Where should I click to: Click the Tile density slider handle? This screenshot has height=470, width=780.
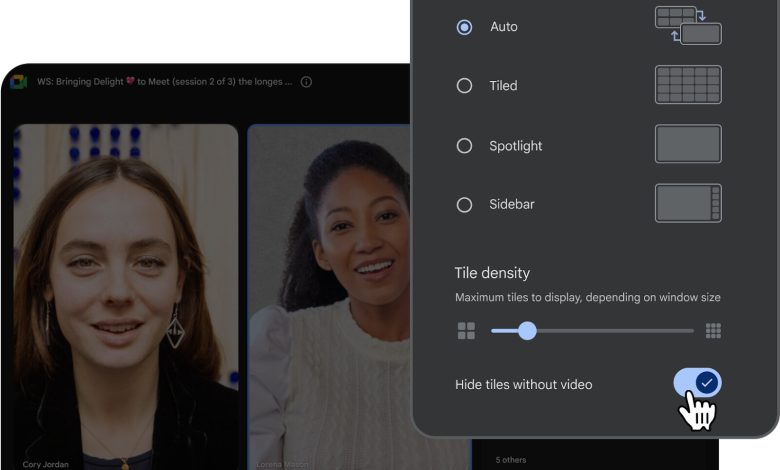(x=527, y=331)
